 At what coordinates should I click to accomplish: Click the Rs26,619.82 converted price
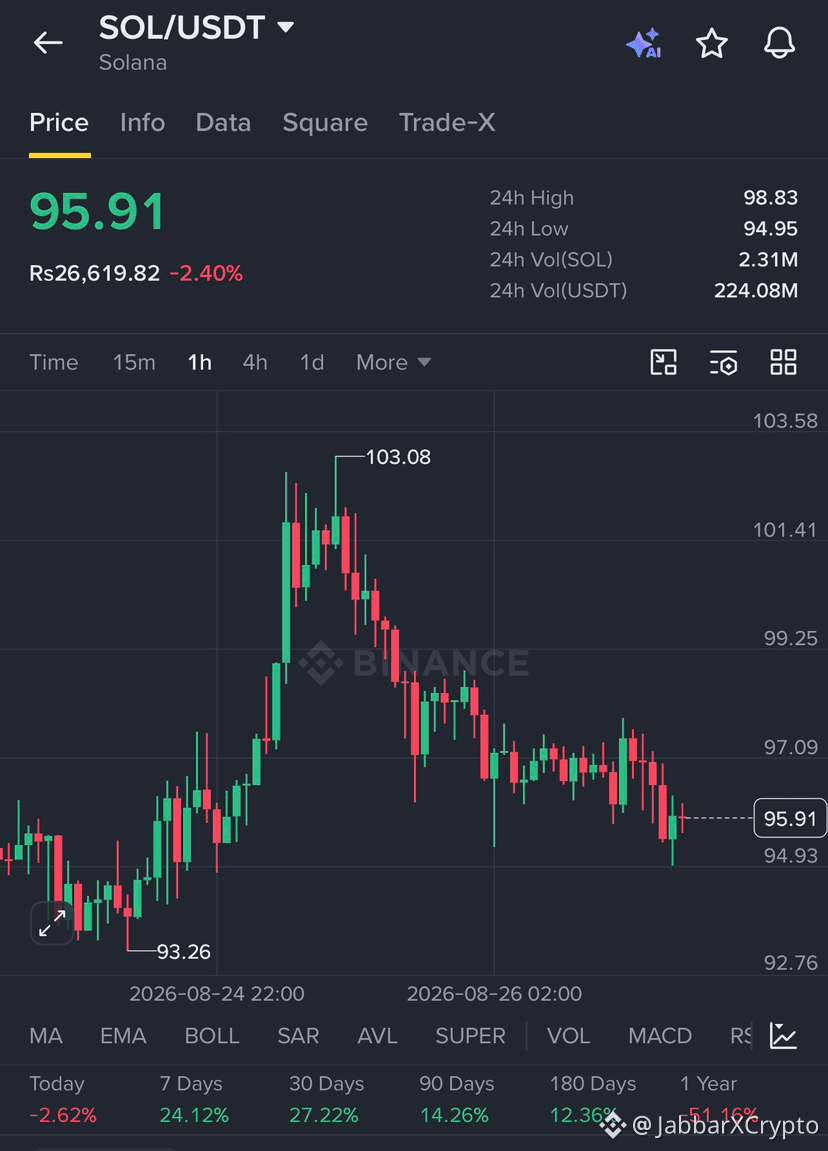[x=94, y=274]
